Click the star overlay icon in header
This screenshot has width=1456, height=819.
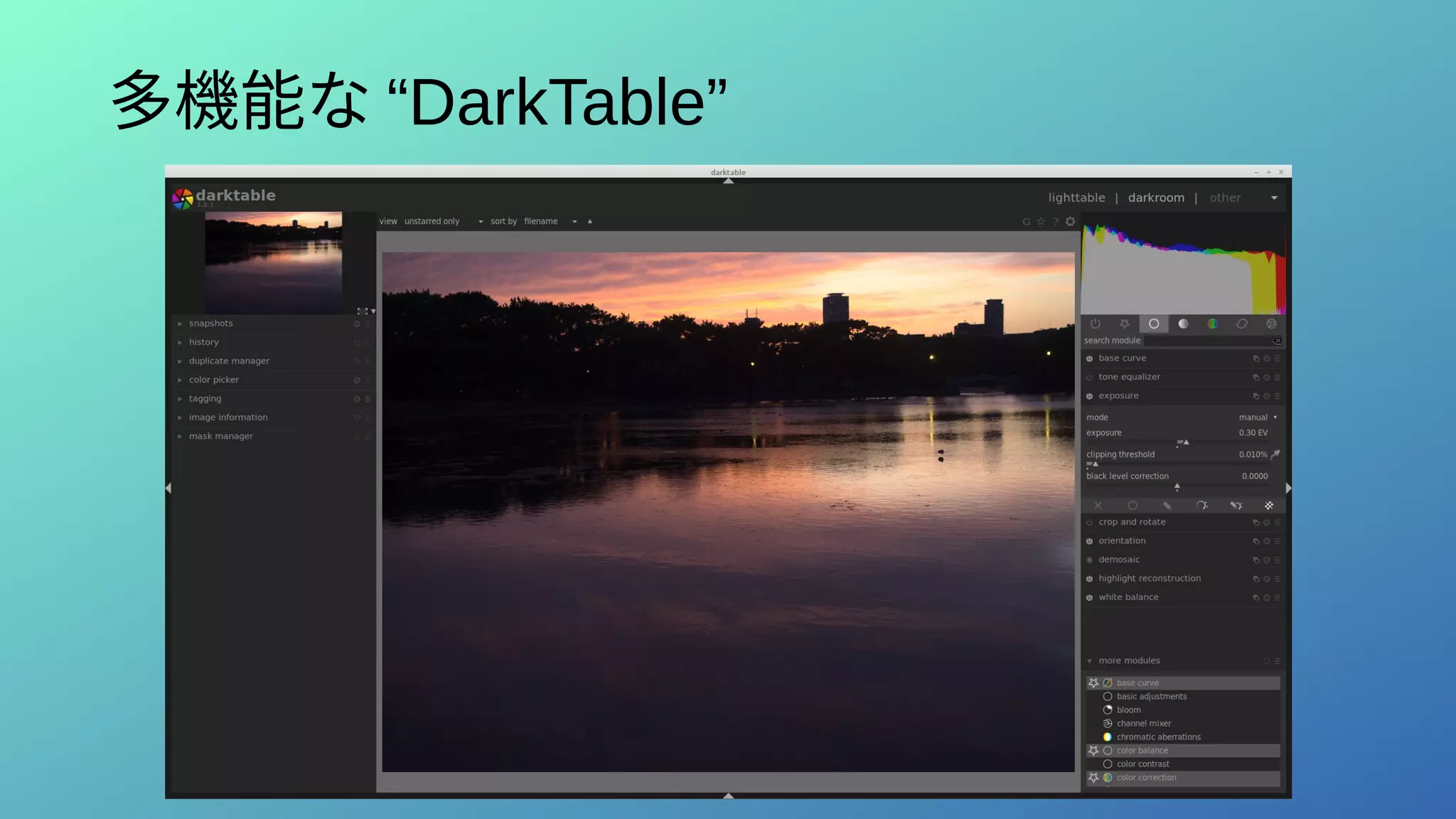[1041, 222]
